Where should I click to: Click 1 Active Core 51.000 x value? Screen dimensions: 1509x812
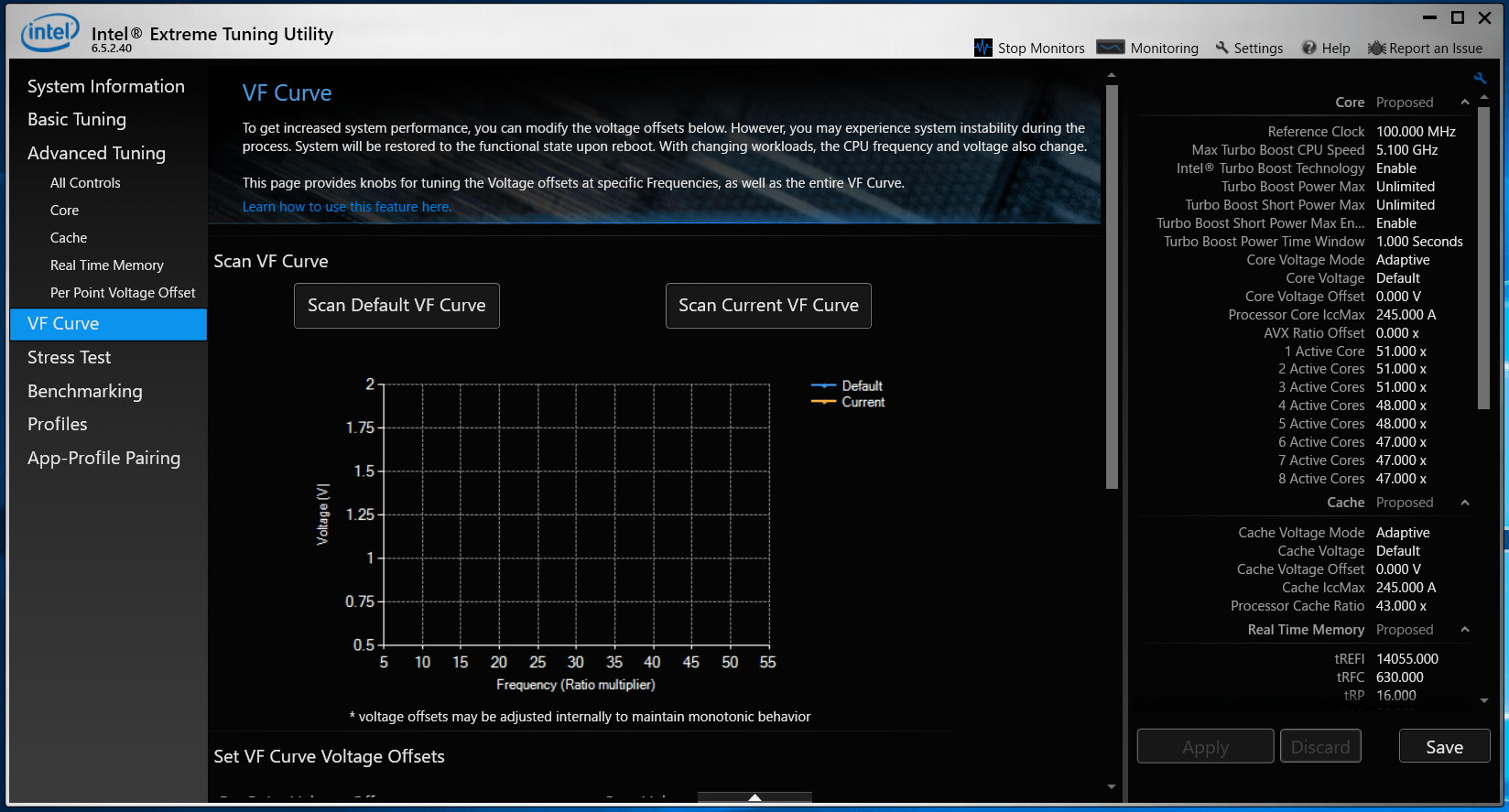coord(1401,352)
